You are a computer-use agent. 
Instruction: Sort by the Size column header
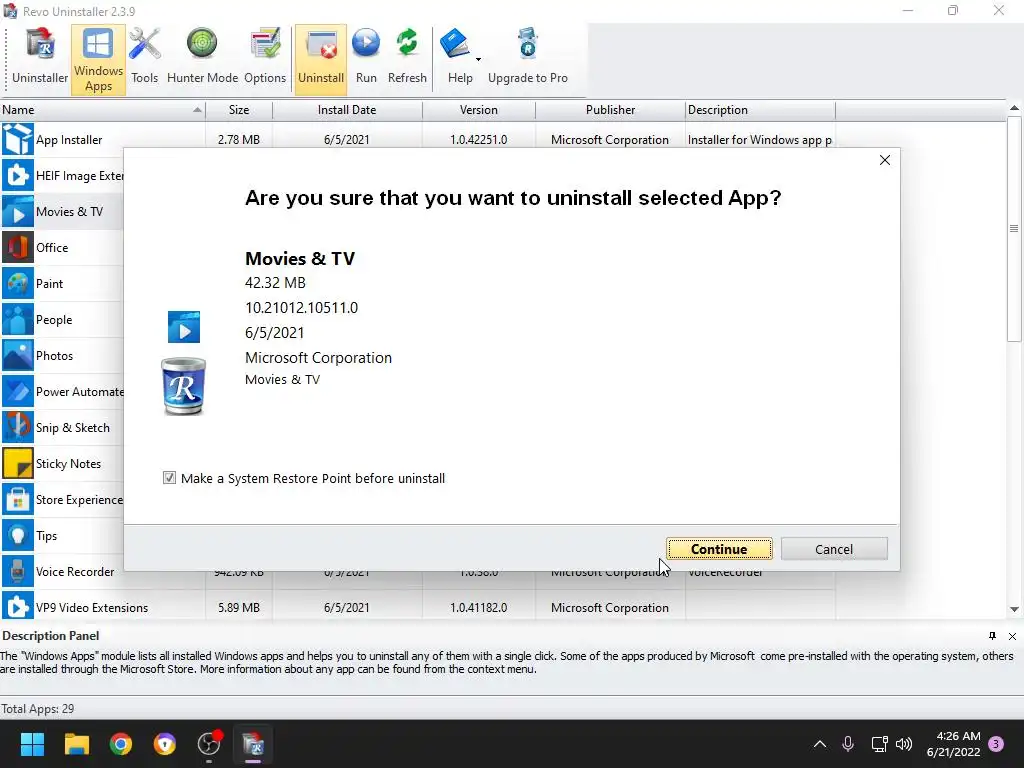point(239,110)
